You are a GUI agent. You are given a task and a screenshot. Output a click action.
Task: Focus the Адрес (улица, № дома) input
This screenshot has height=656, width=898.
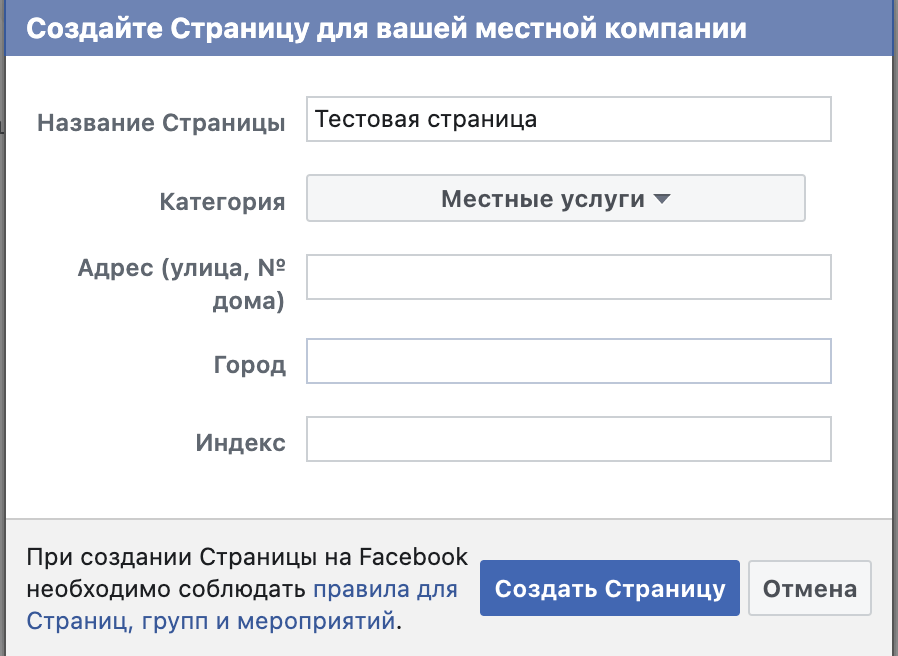[568, 277]
